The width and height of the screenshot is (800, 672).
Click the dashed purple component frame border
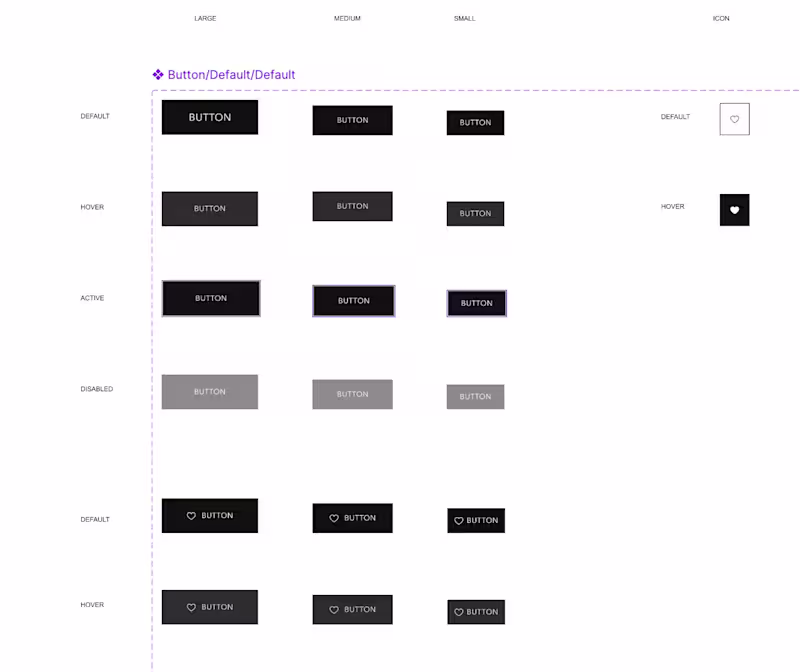pos(151,350)
